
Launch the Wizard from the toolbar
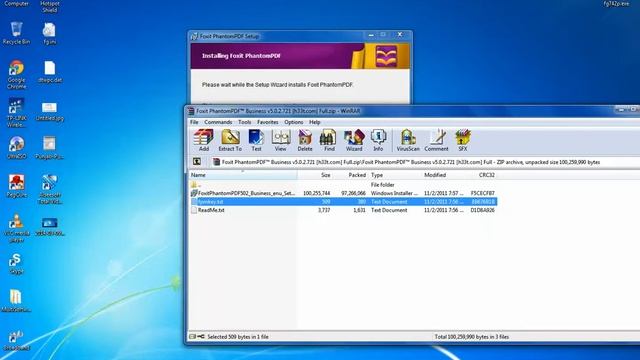(354, 140)
